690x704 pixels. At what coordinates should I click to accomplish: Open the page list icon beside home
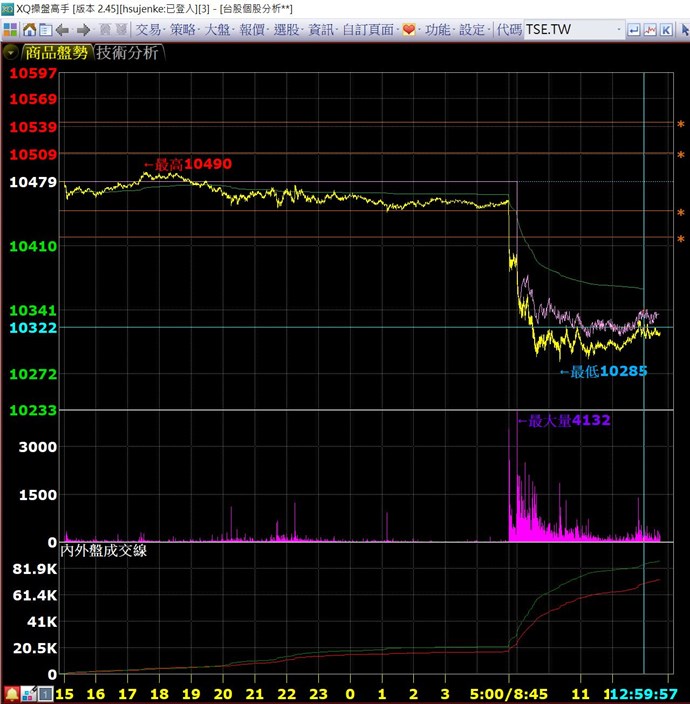tap(43, 30)
